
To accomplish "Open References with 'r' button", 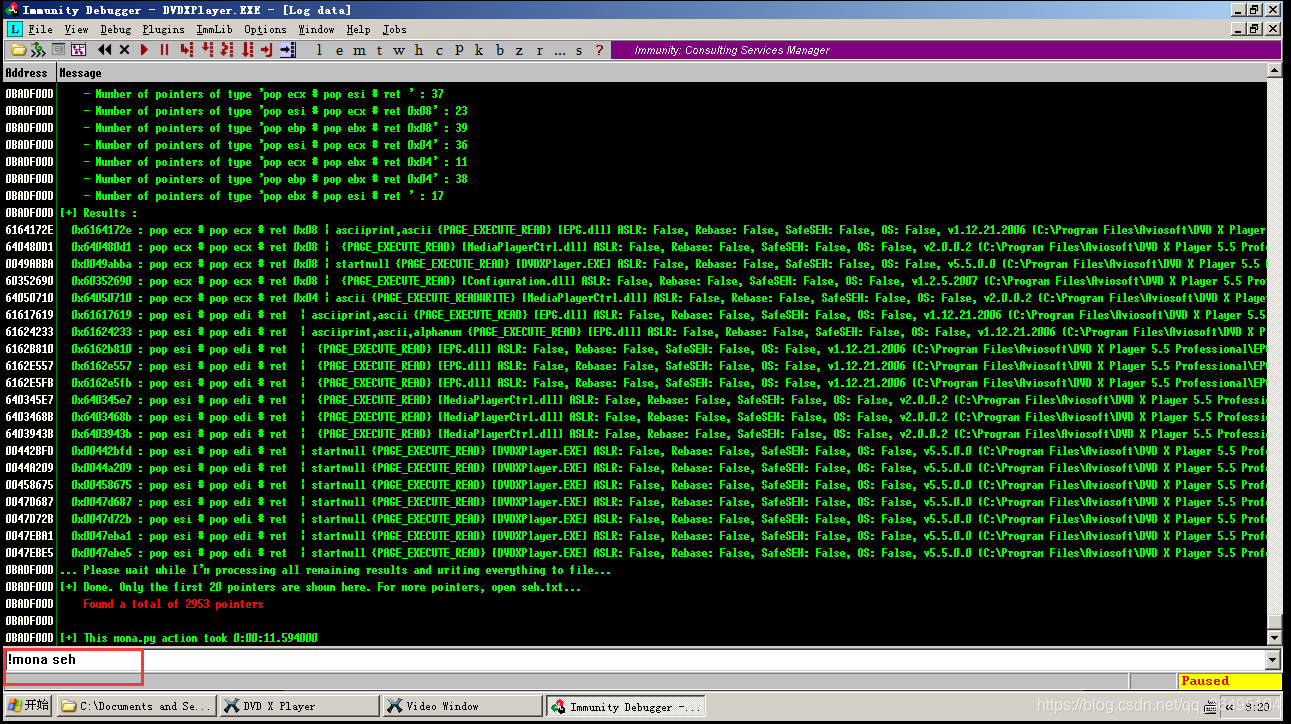I will [540, 50].
